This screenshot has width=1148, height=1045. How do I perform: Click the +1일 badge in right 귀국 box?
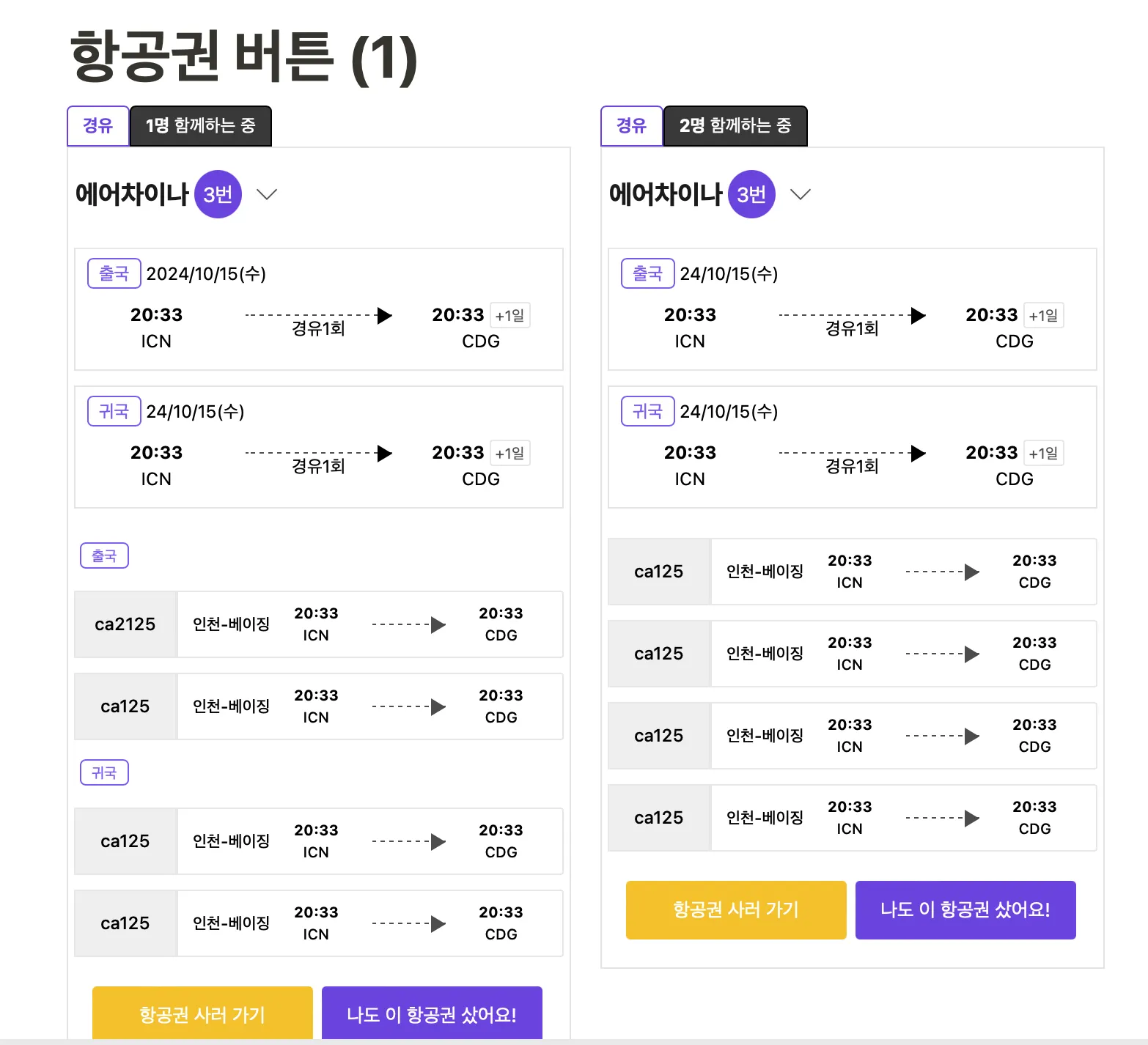coord(1043,454)
